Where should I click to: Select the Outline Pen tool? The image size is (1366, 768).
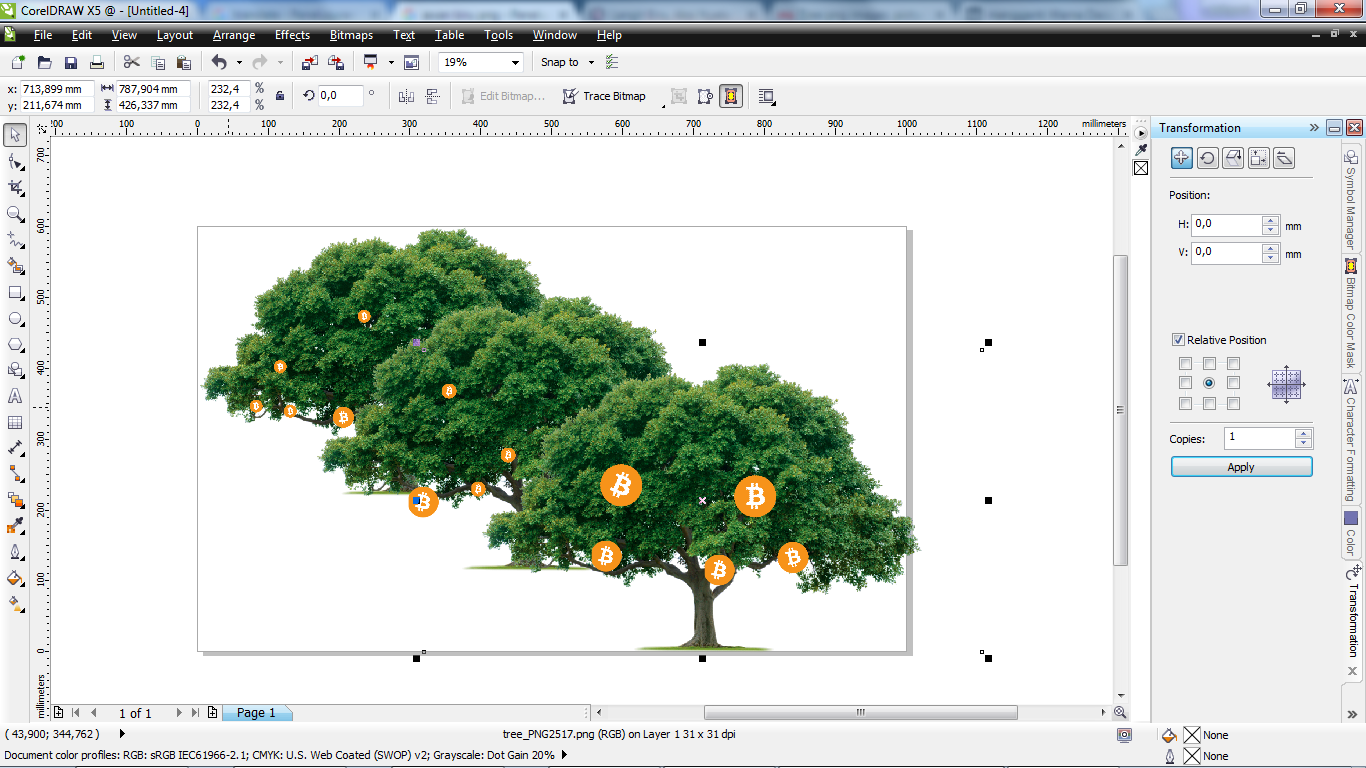(x=15, y=552)
